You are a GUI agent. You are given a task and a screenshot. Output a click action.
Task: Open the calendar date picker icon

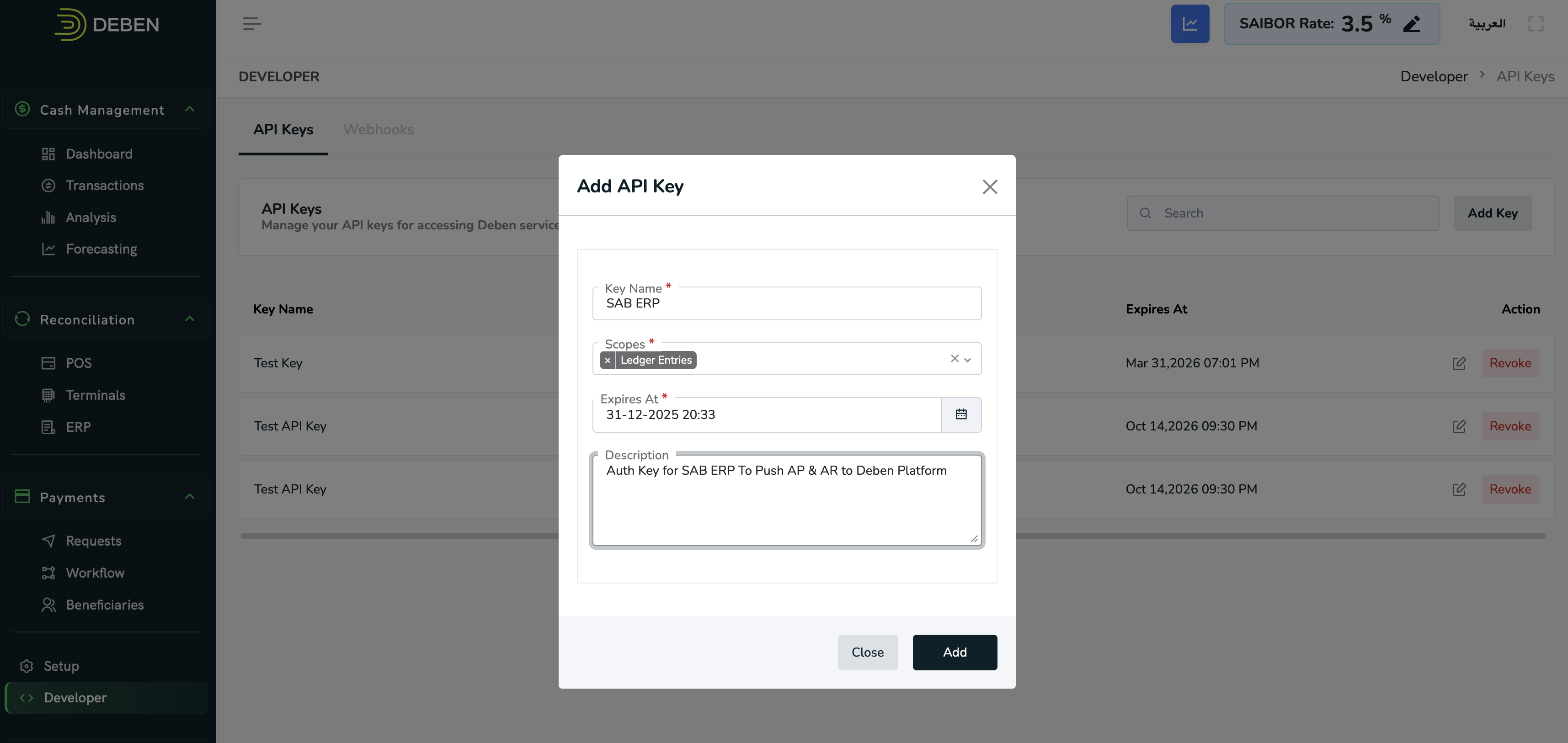pos(960,414)
